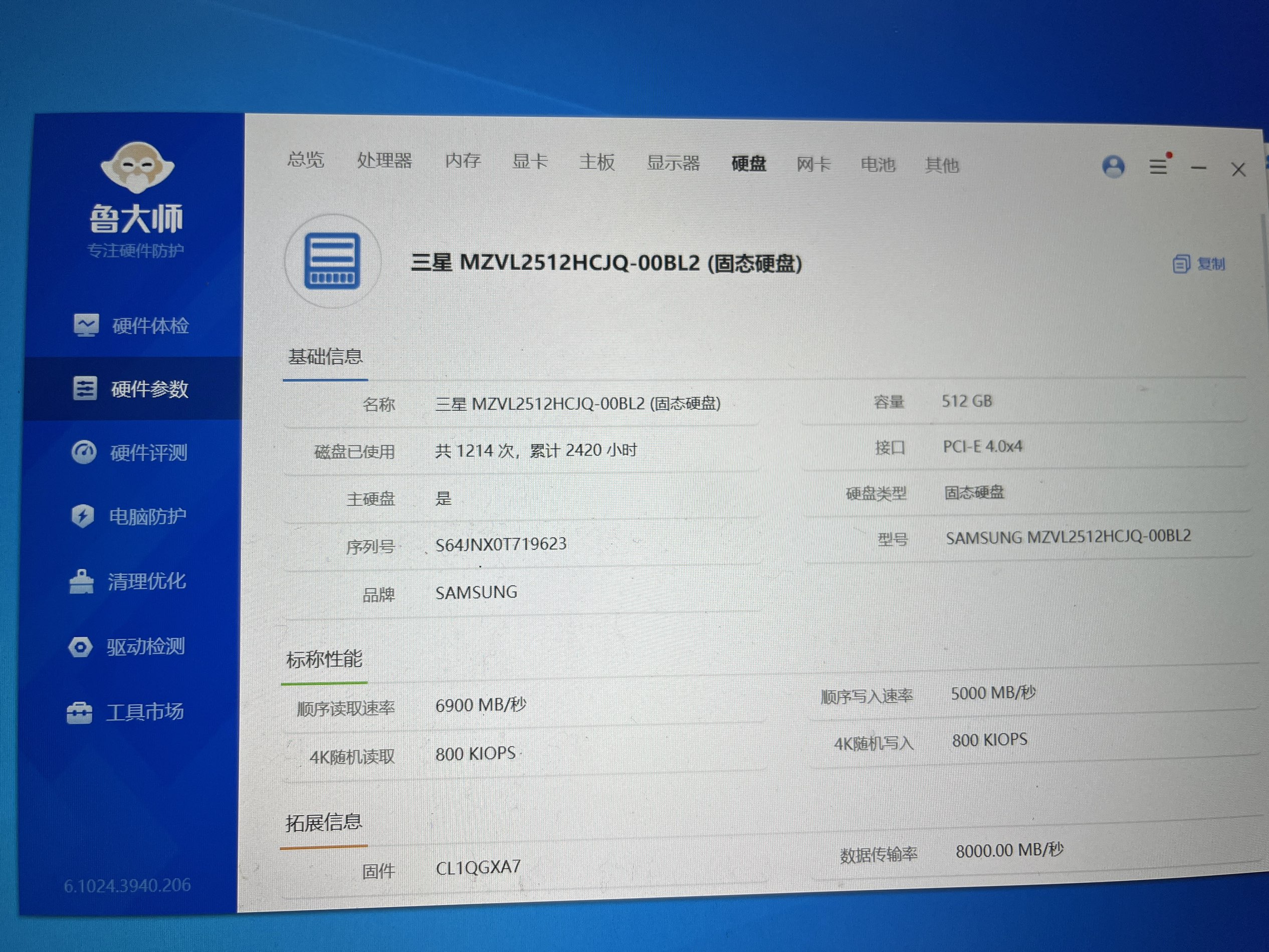Open 硬件体检 monitor icon in sidebar
This screenshot has width=1269, height=952.
pyautogui.click(x=86, y=325)
